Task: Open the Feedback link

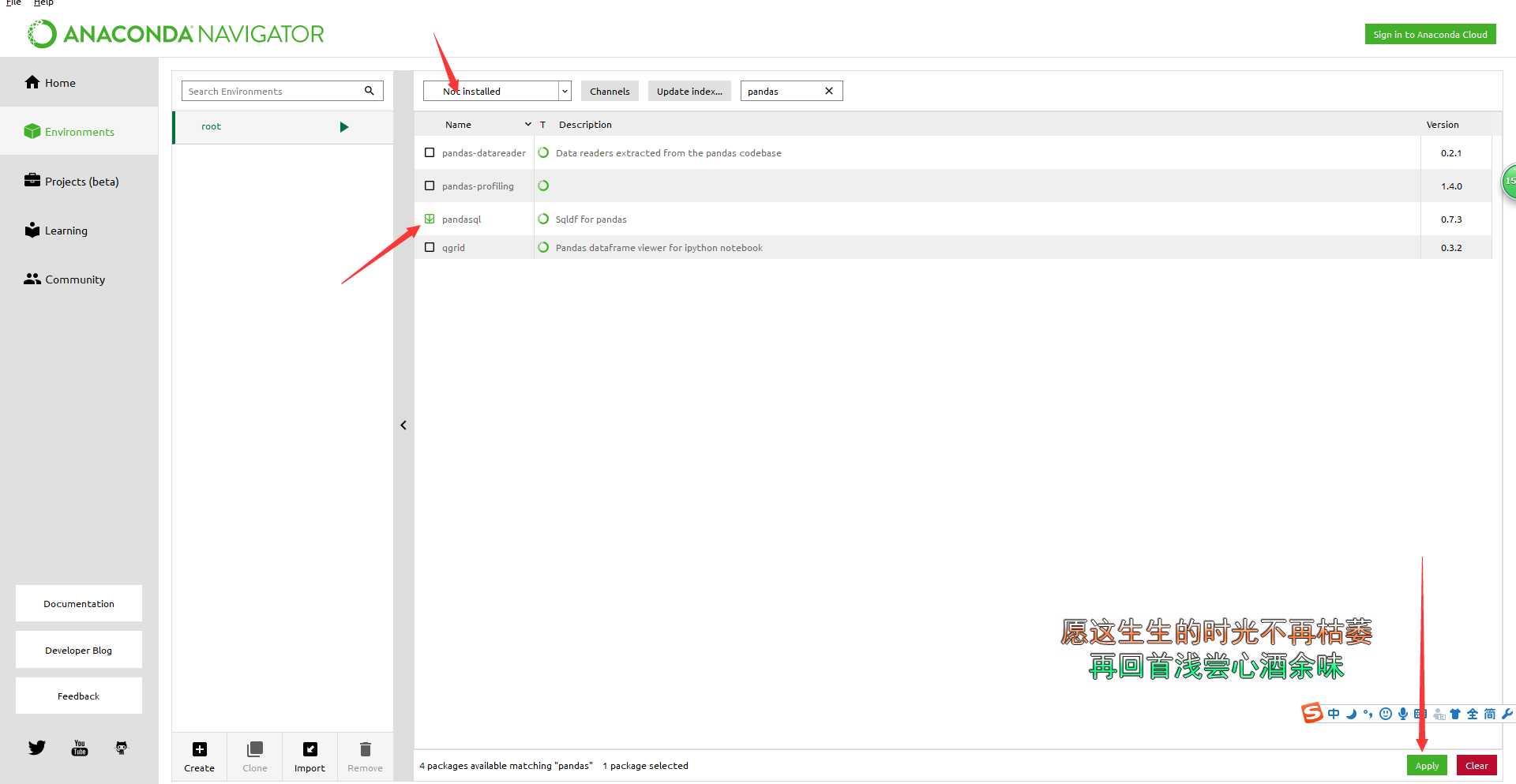Action: click(79, 696)
